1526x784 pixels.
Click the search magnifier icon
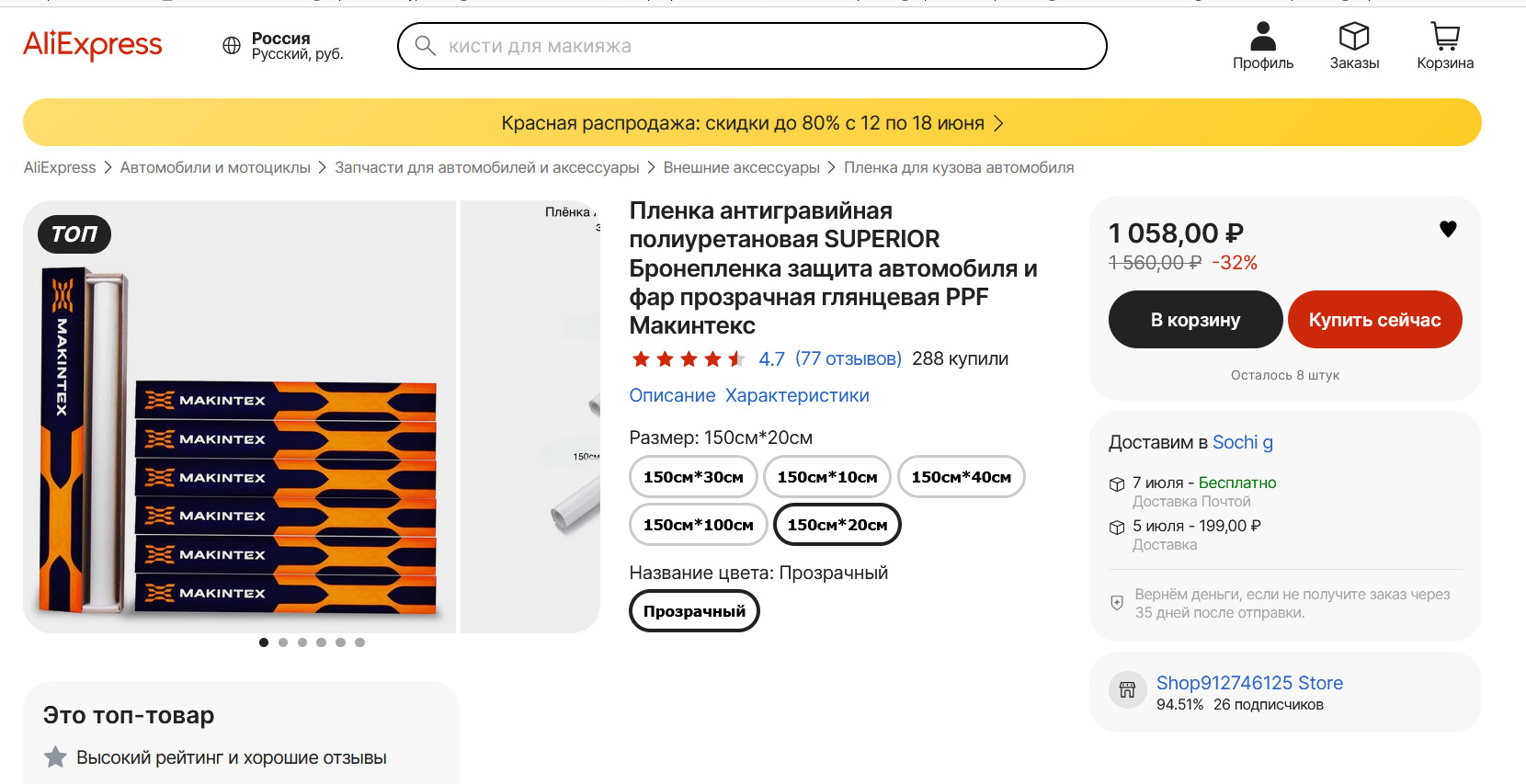point(425,46)
